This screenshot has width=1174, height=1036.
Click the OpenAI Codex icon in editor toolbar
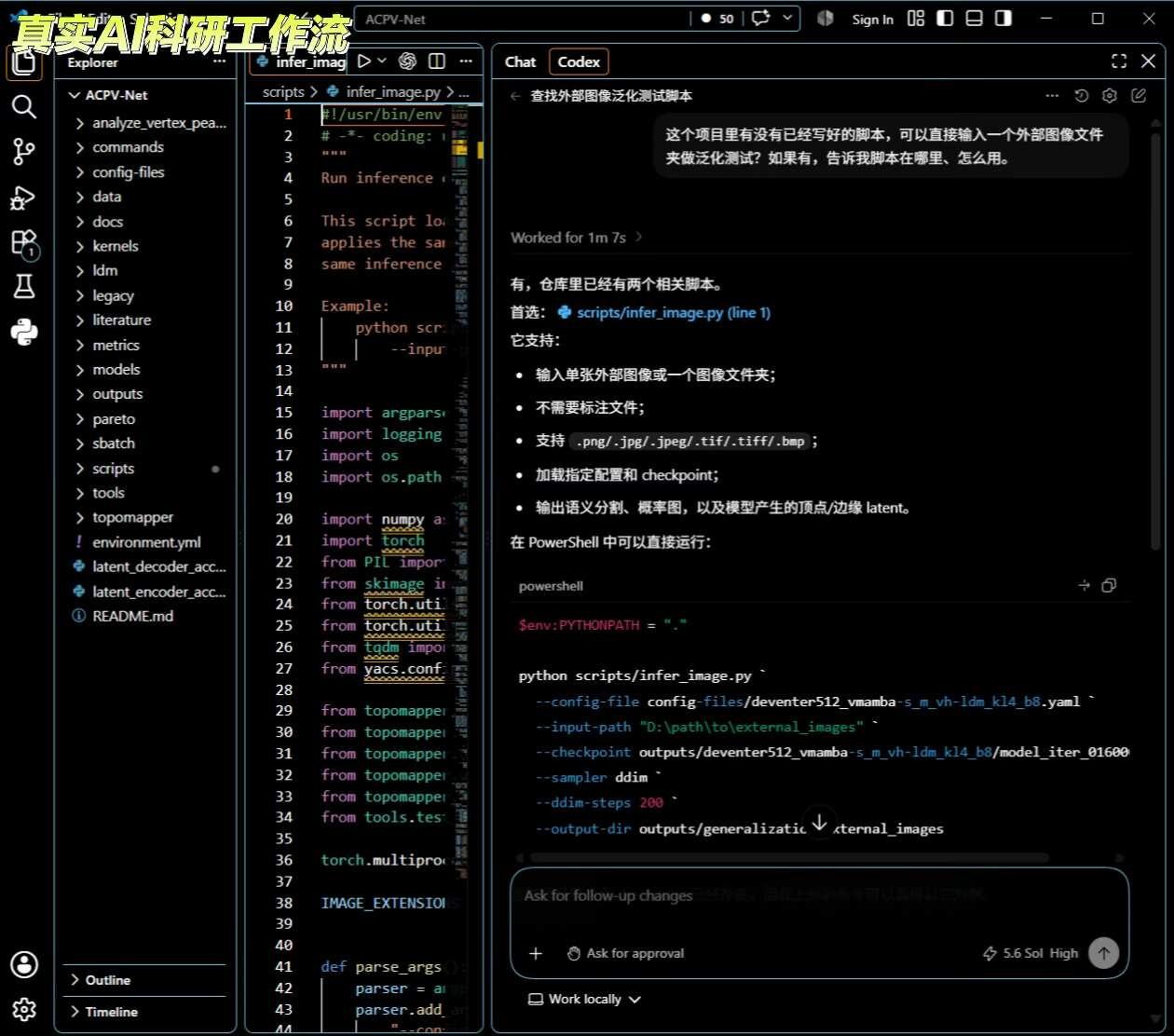coord(407,61)
